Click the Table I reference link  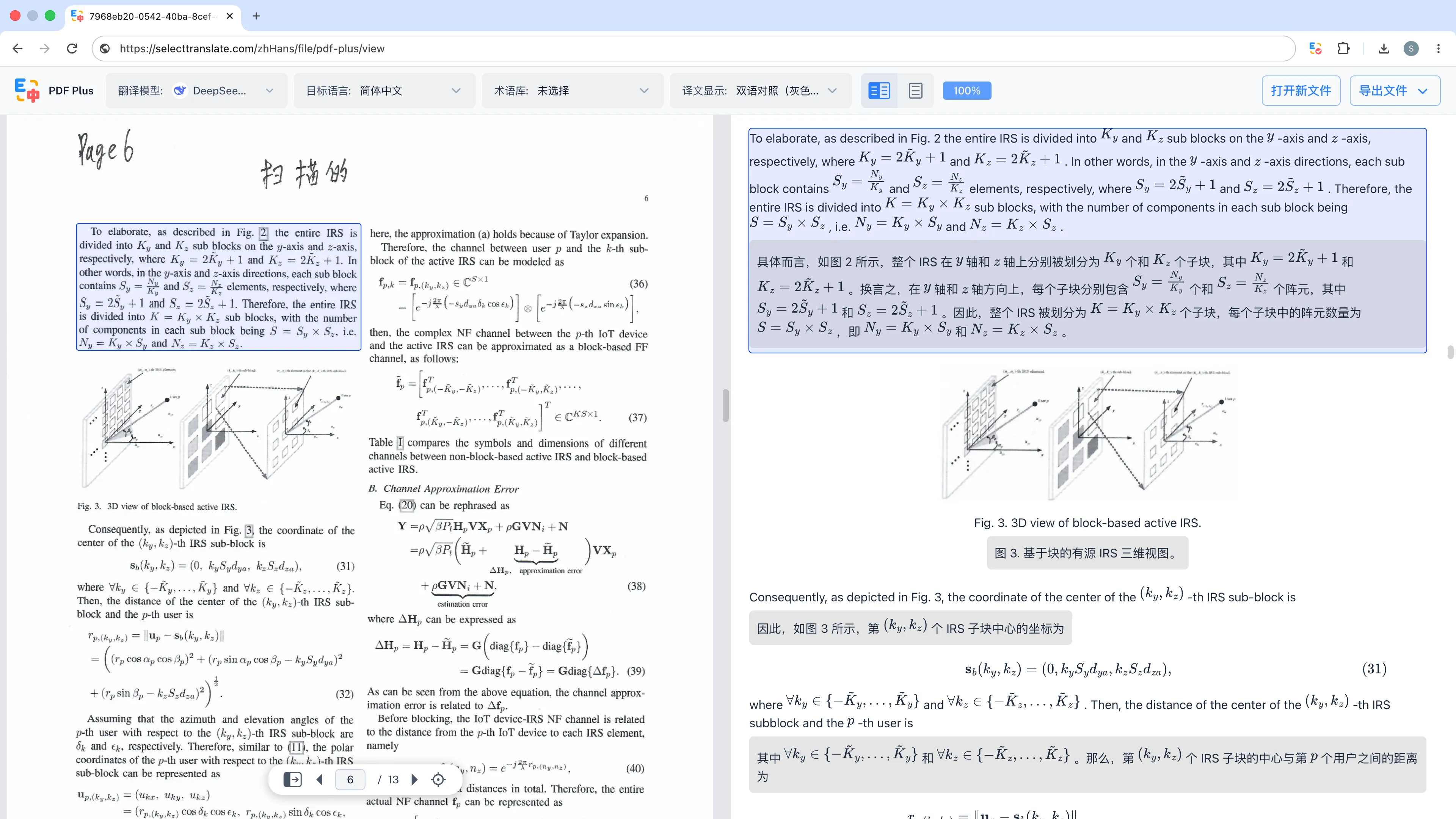point(400,442)
